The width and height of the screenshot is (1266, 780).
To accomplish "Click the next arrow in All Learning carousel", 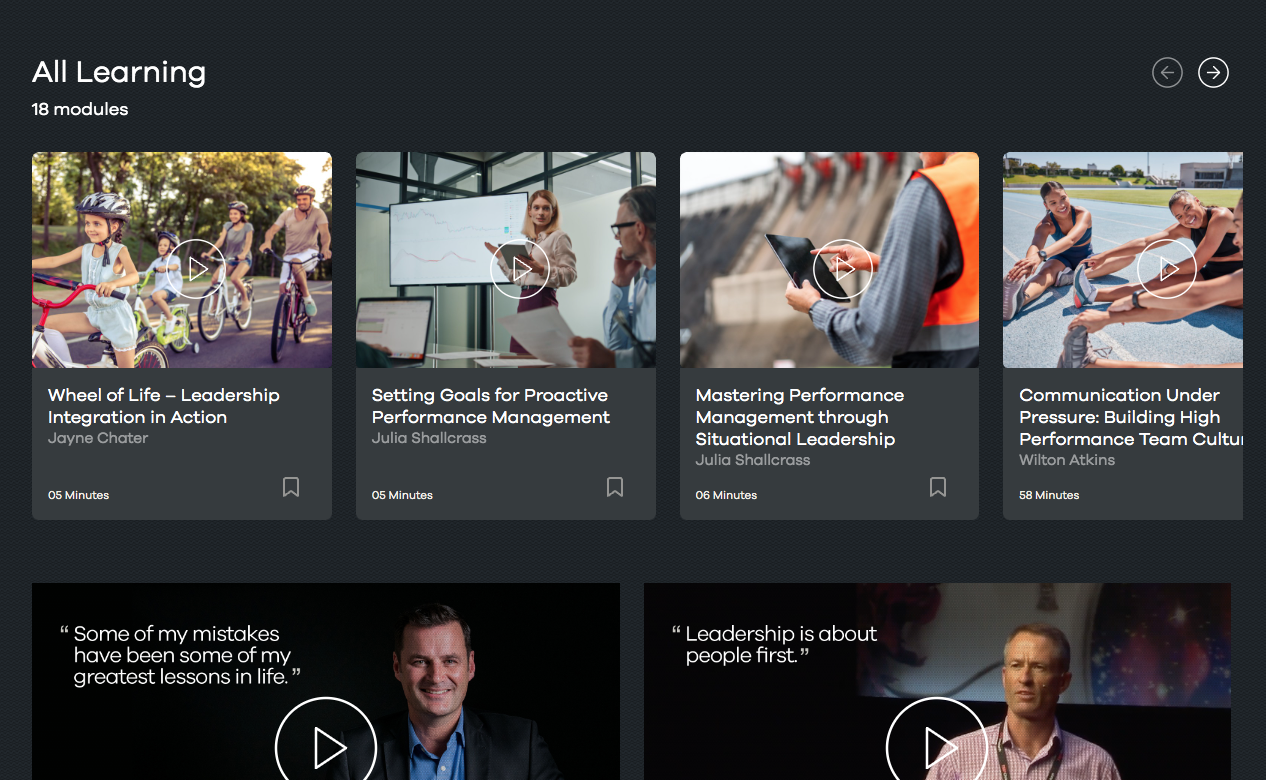I will pos(1213,73).
